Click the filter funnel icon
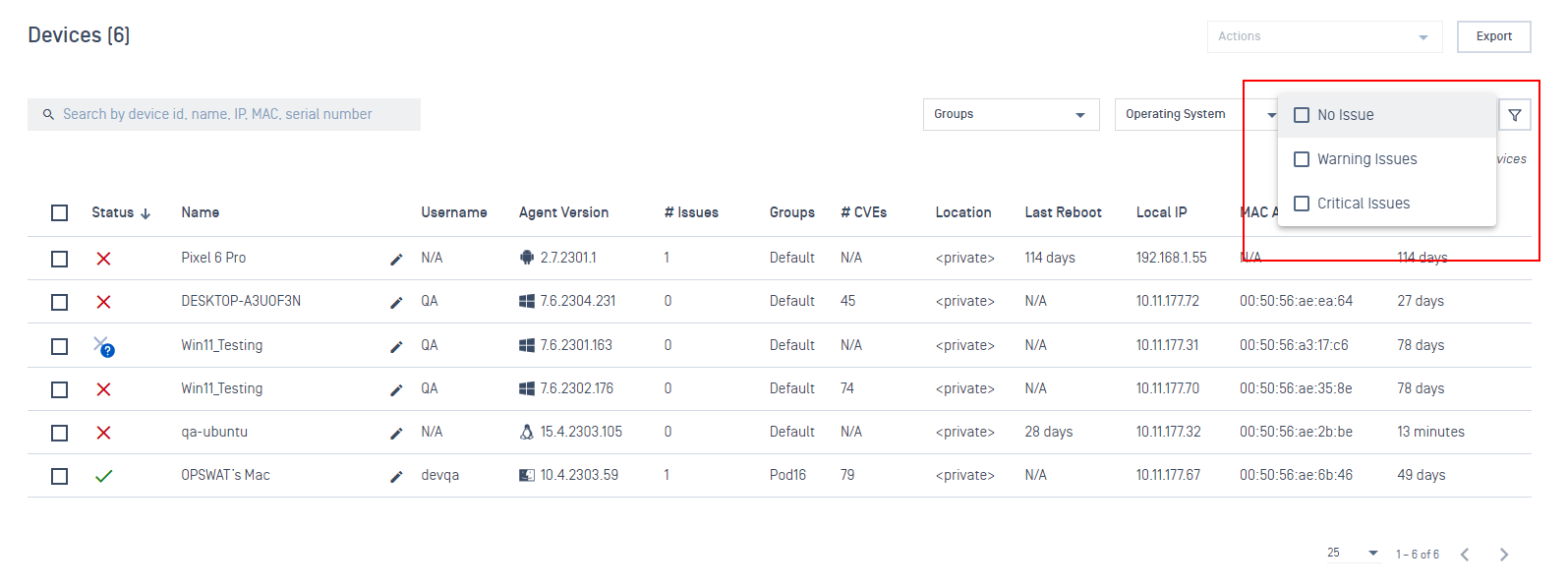The image size is (1568, 588). click(1515, 115)
